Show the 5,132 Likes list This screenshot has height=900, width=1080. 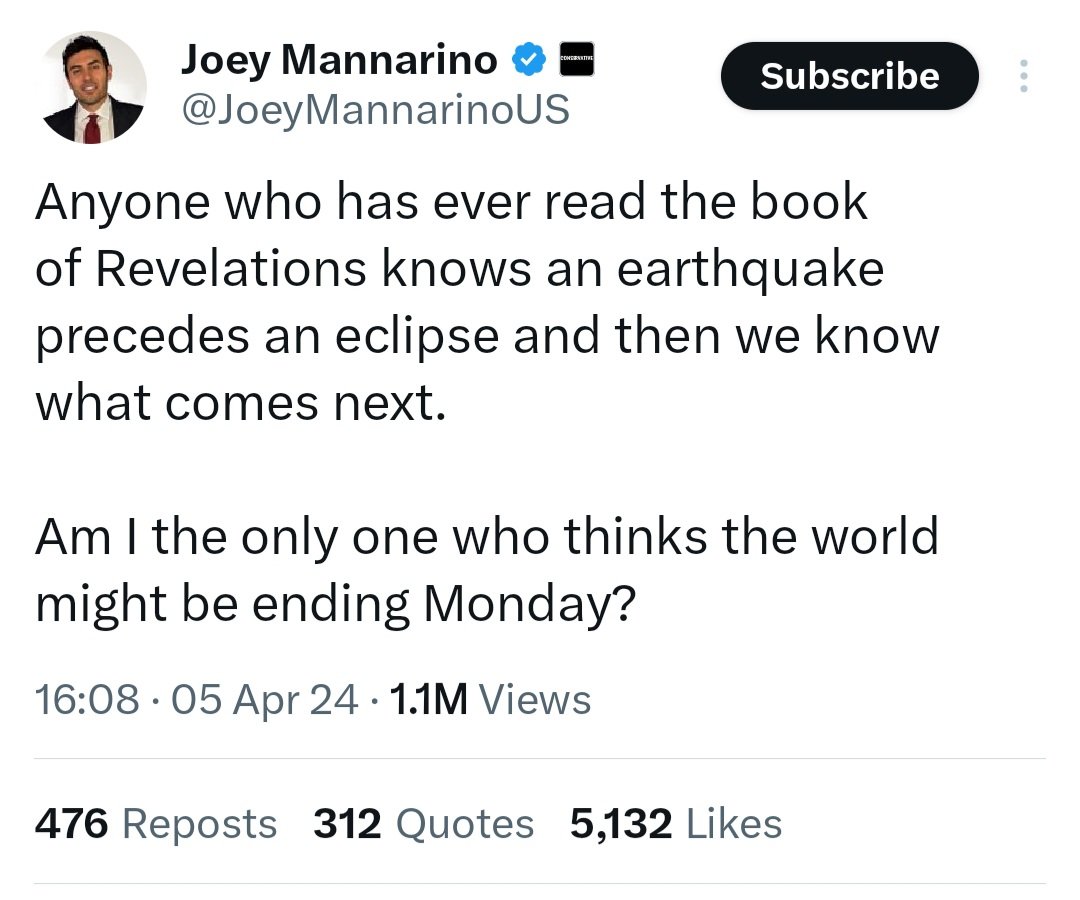pos(676,824)
